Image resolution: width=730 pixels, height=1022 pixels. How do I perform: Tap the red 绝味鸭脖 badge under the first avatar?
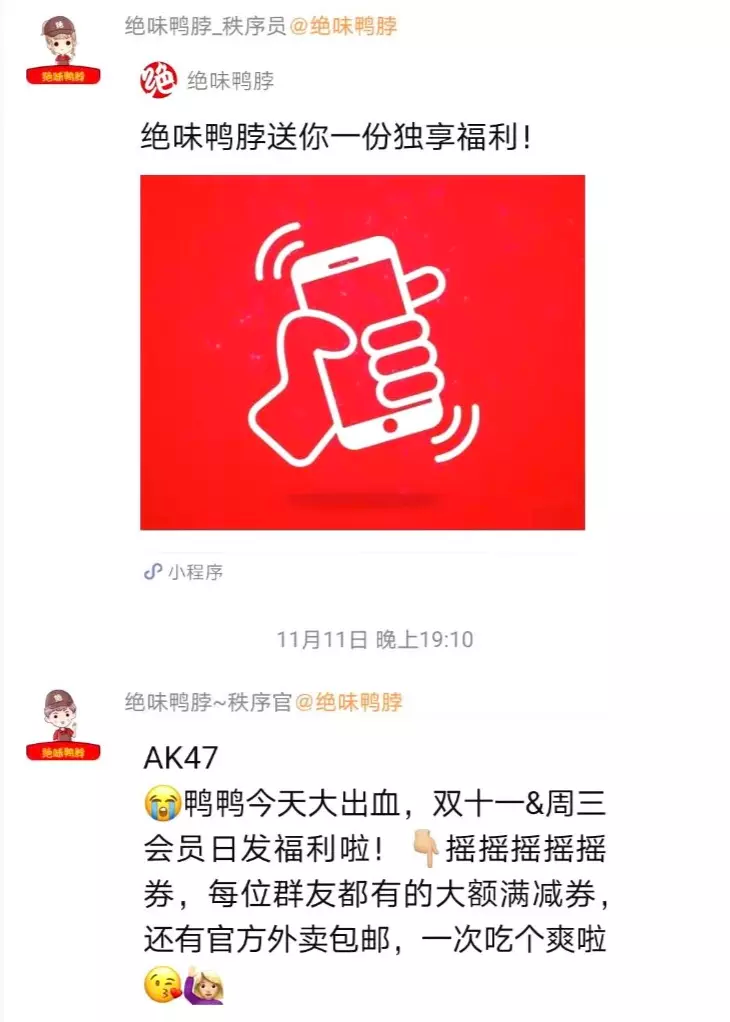point(63,76)
